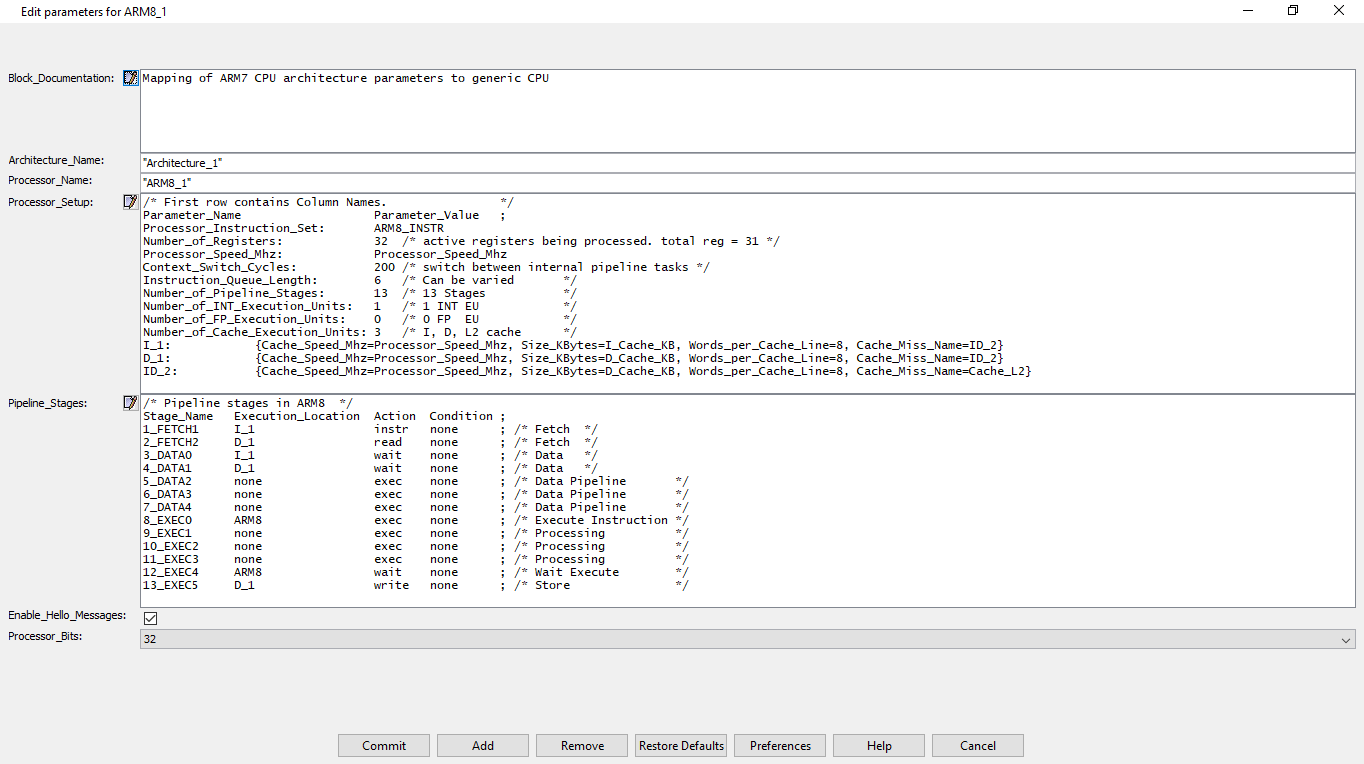
Task: Open Help for this parameter editor
Action: tap(879, 745)
